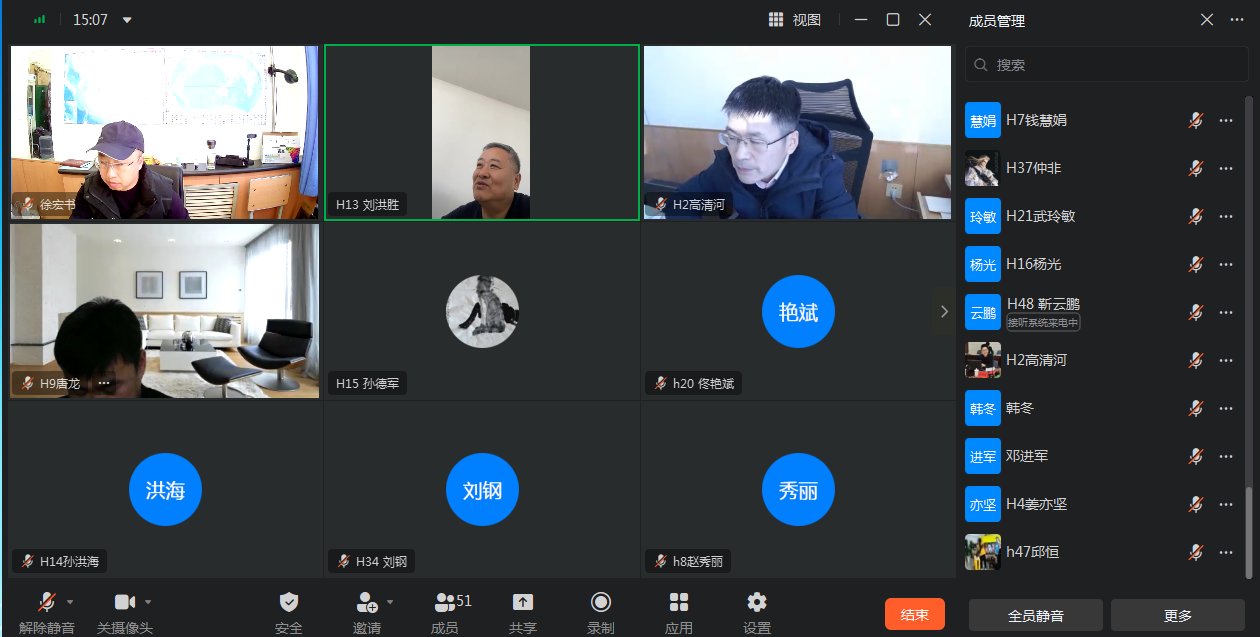Open microphone options arrow beside 解除静音
This screenshot has width=1260, height=637.
70,602
